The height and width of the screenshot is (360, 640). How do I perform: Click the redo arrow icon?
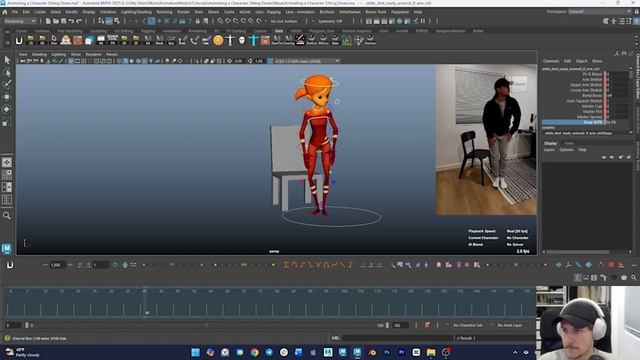coord(79,21)
